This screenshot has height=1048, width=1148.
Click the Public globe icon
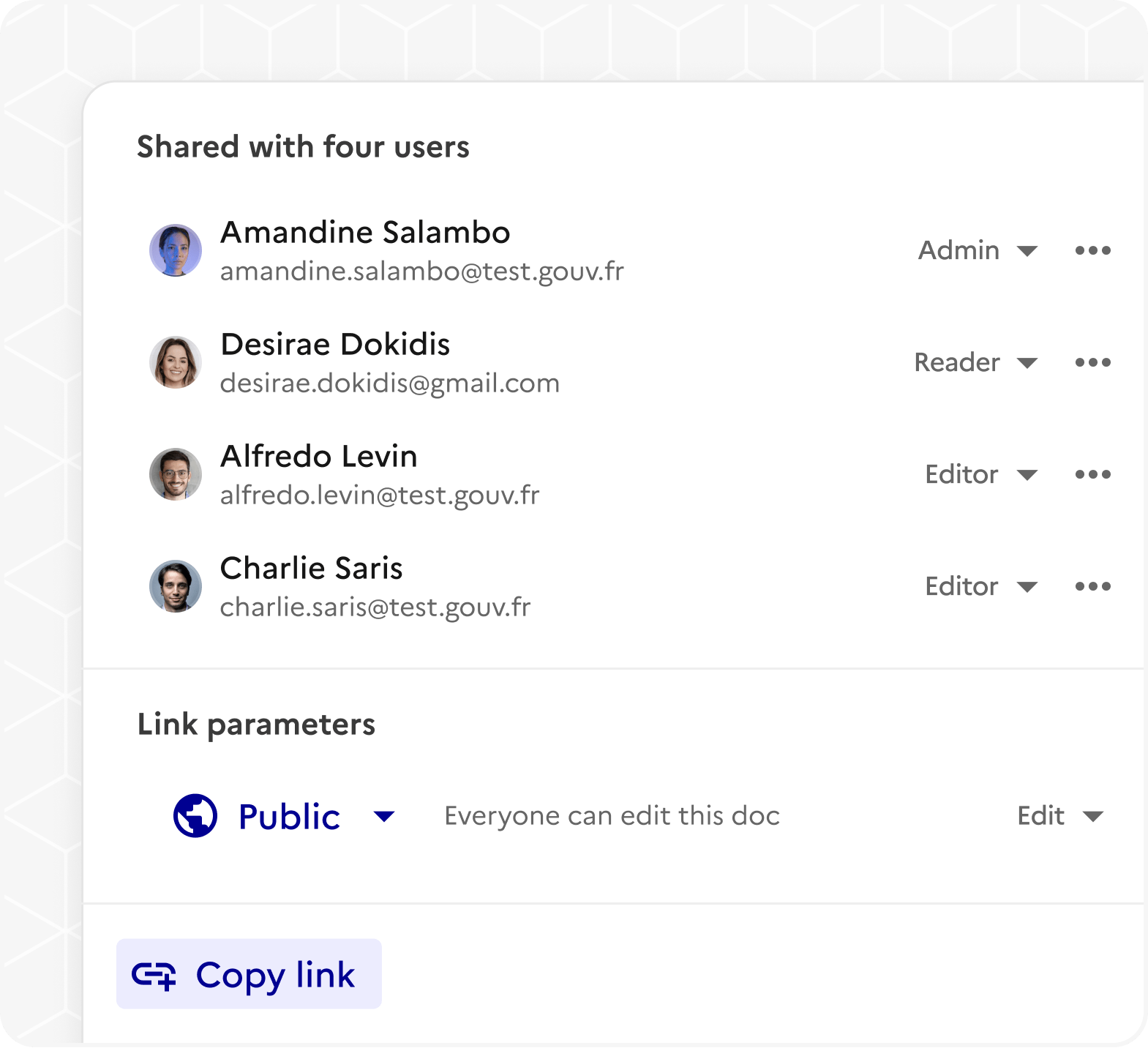pos(195,815)
